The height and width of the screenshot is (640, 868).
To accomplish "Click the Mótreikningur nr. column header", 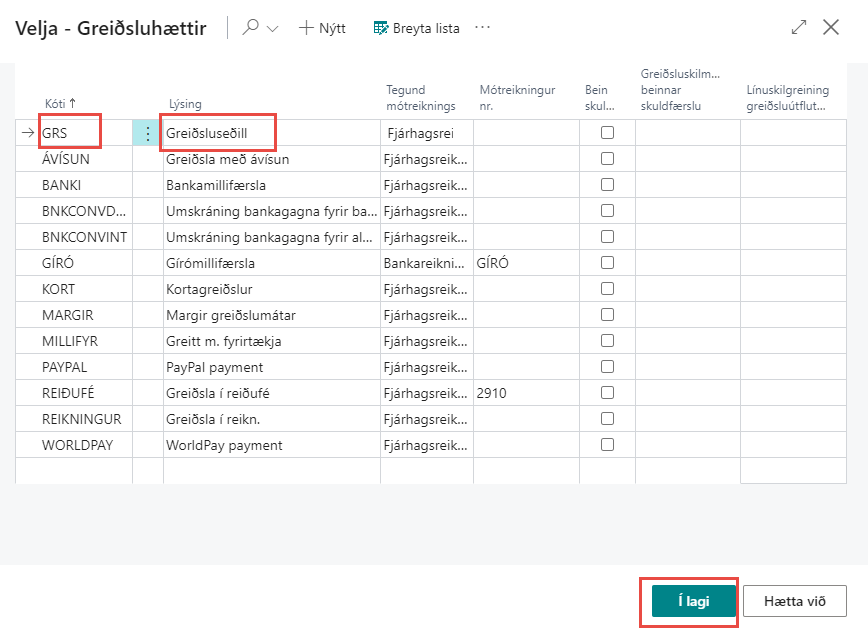I will [517, 97].
